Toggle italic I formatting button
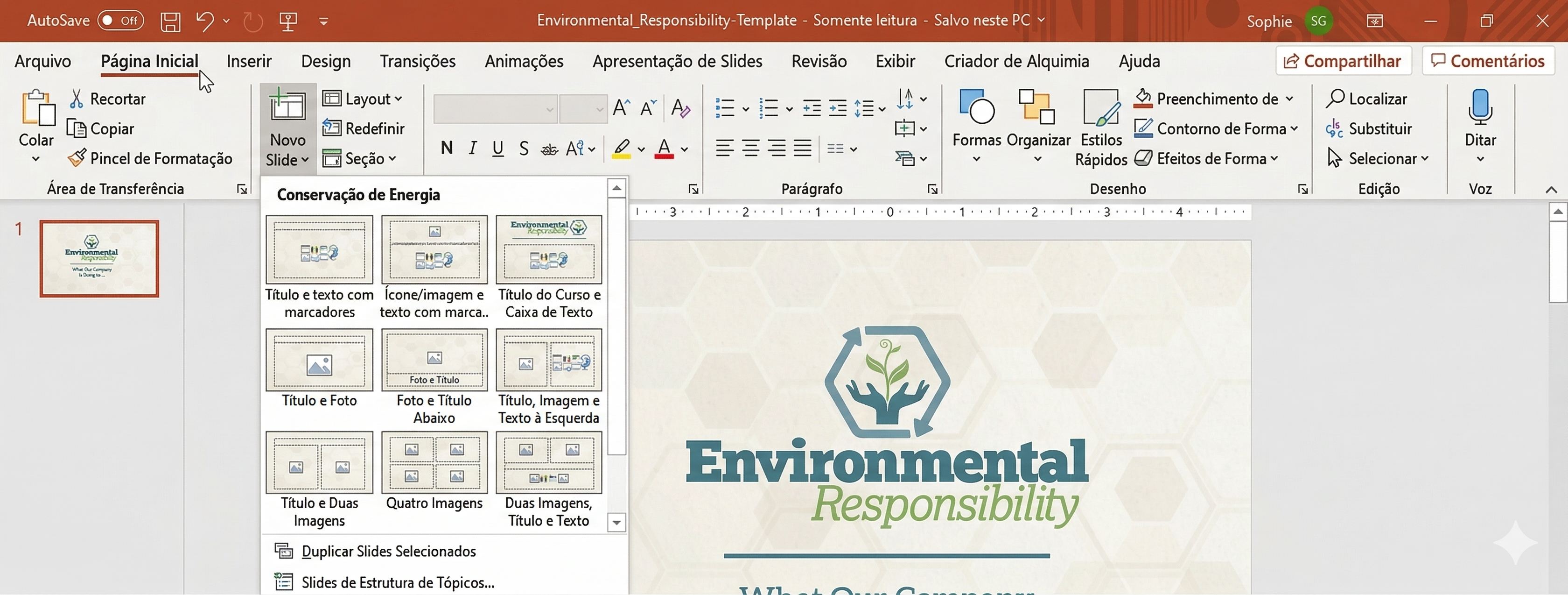The image size is (1568, 595). point(472,149)
